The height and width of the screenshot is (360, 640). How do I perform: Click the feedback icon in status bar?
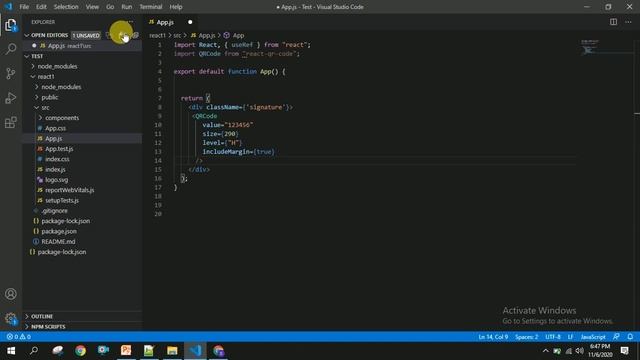click(x=616, y=337)
